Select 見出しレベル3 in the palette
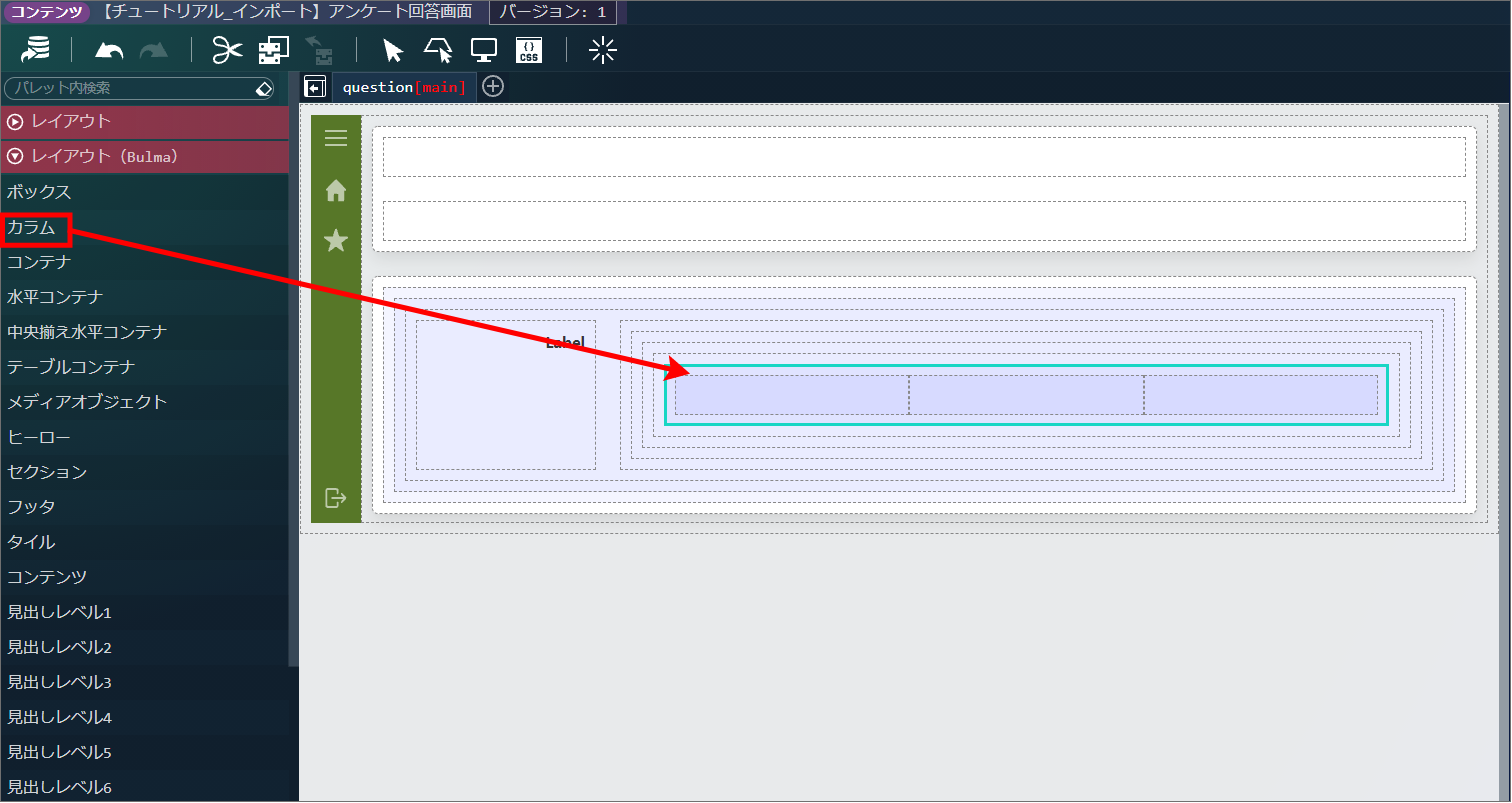 pyautogui.click(x=144, y=682)
